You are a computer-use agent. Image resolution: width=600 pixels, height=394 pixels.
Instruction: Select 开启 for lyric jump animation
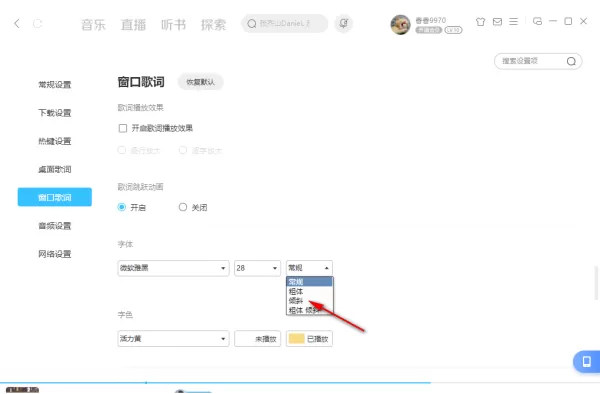(x=122, y=207)
